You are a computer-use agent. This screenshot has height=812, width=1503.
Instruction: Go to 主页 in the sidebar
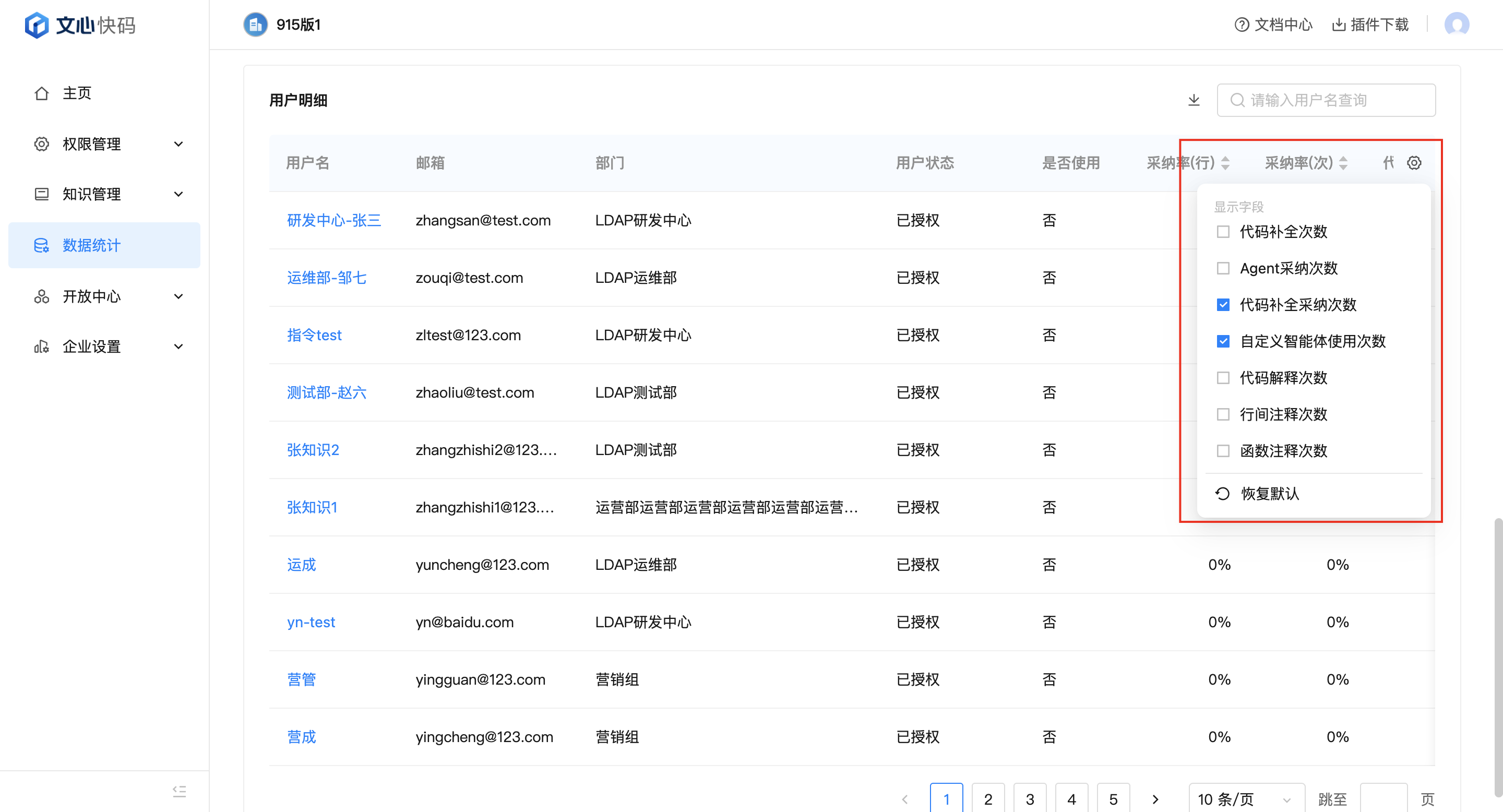pyautogui.click(x=77, y=93)
